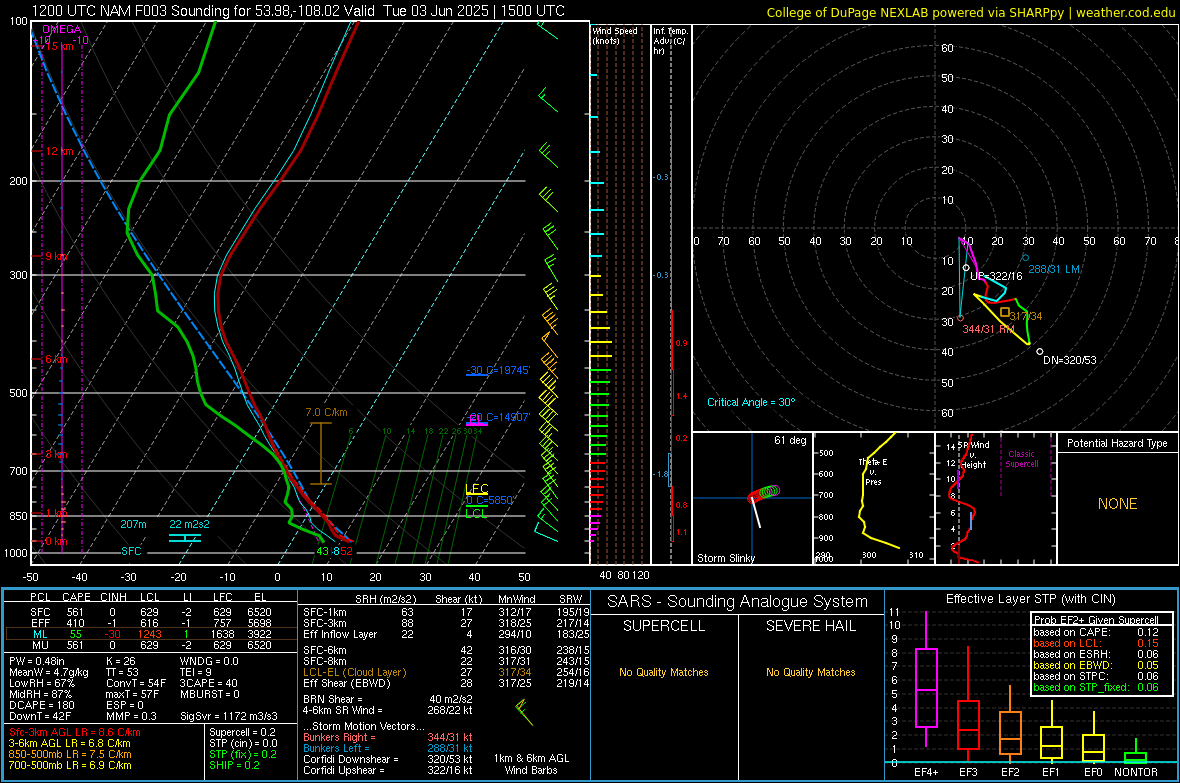
Task: Click the 'CAPE' column header
Action: [x=76, y=597]
